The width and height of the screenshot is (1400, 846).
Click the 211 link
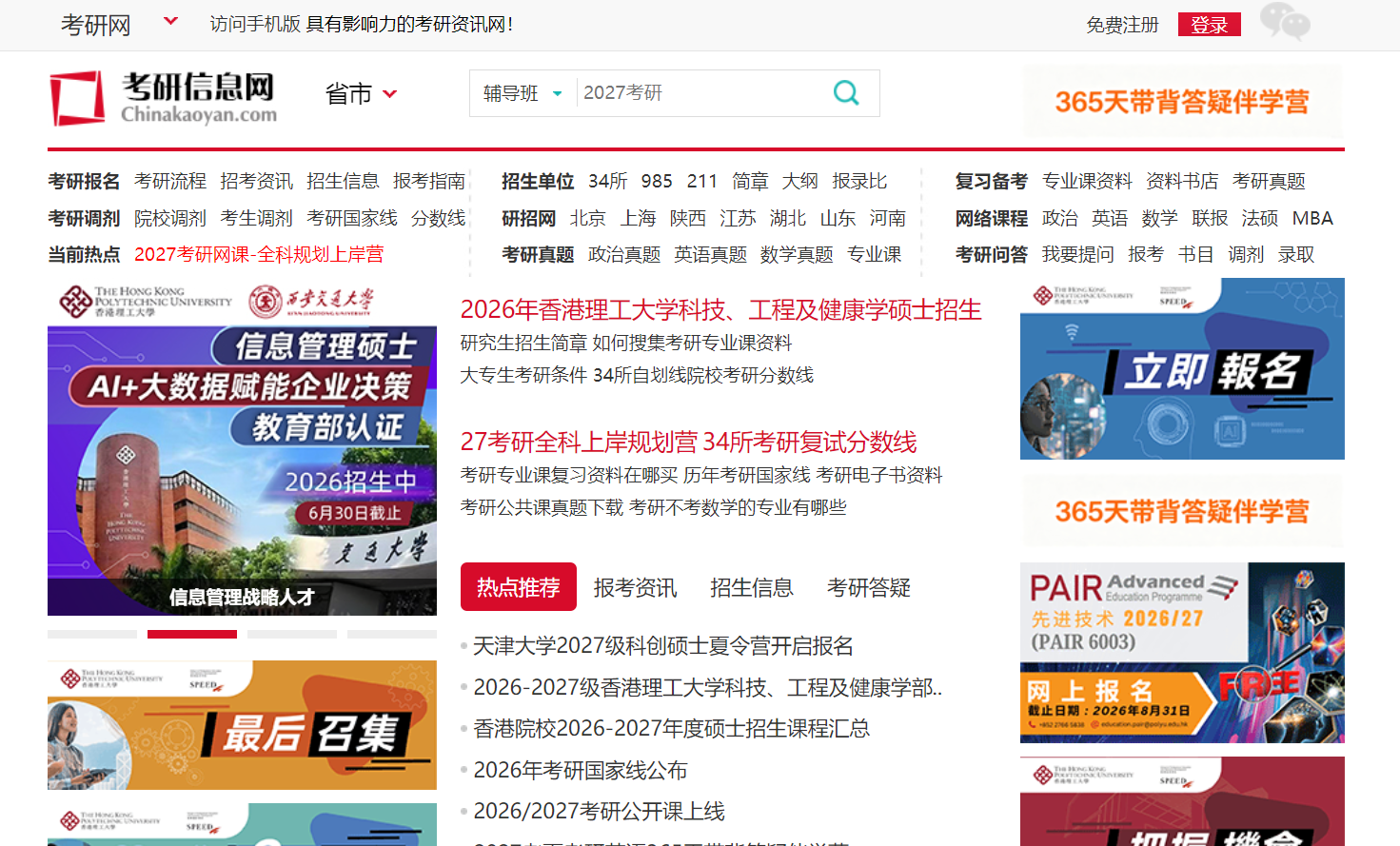(x=702, y=181)
